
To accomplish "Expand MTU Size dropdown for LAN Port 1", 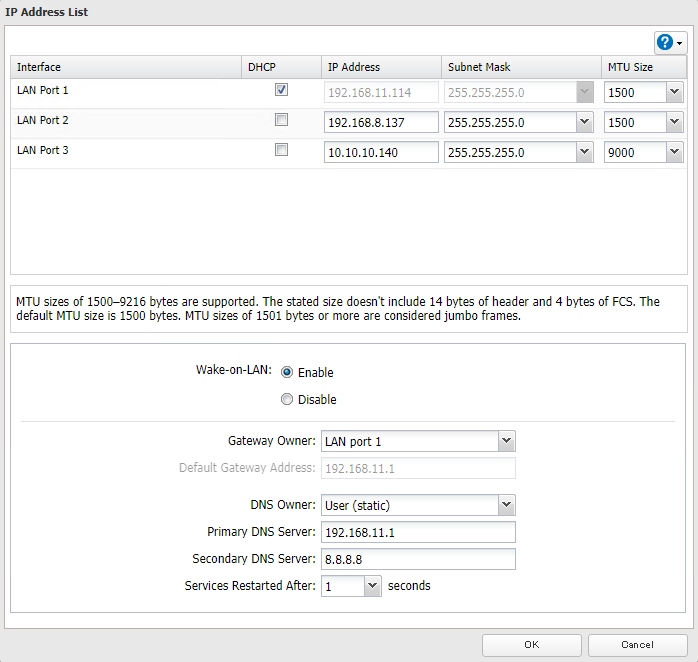I will coord(674,92).
